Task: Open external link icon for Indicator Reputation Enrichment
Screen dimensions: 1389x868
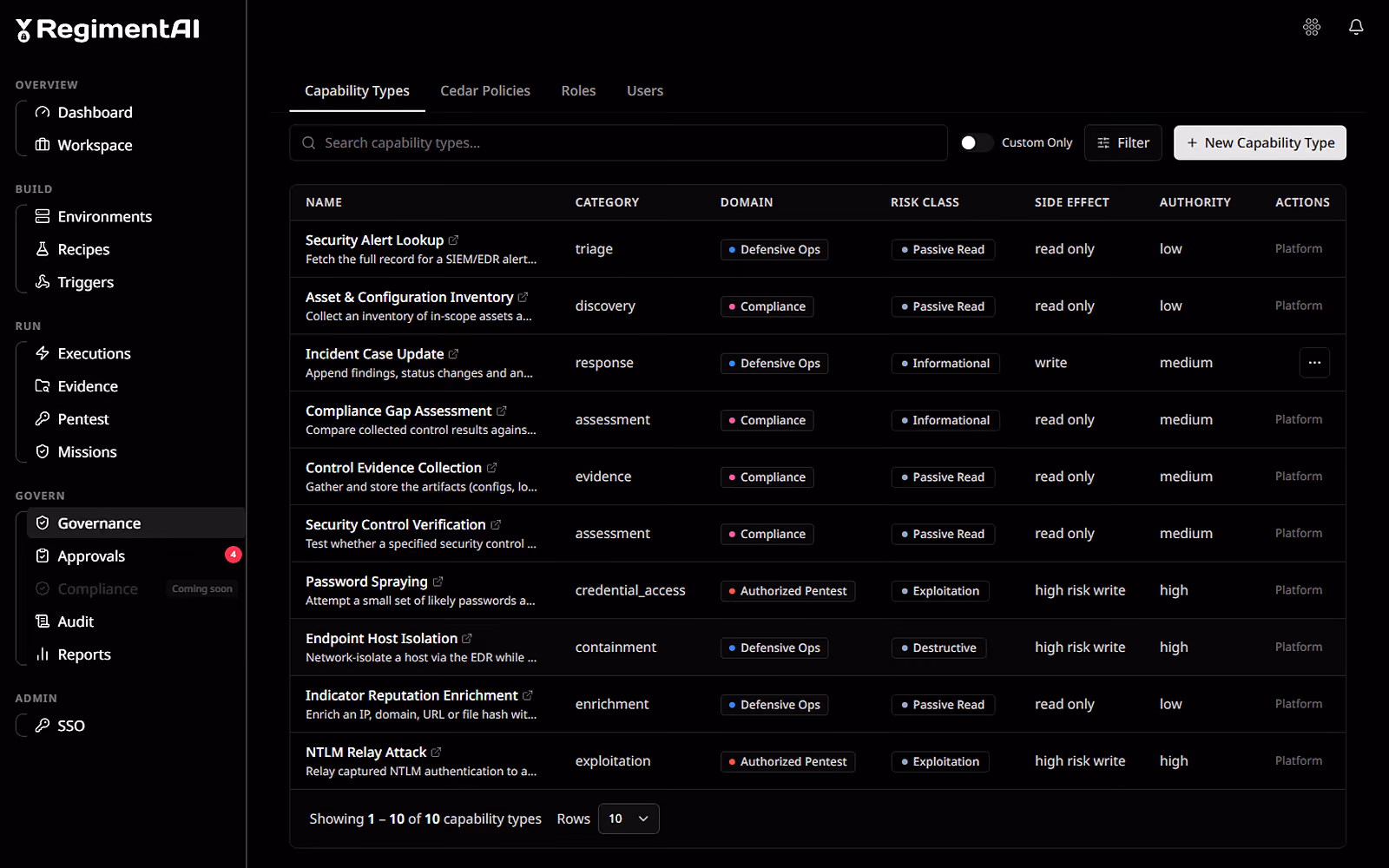Action: point(528,695)
